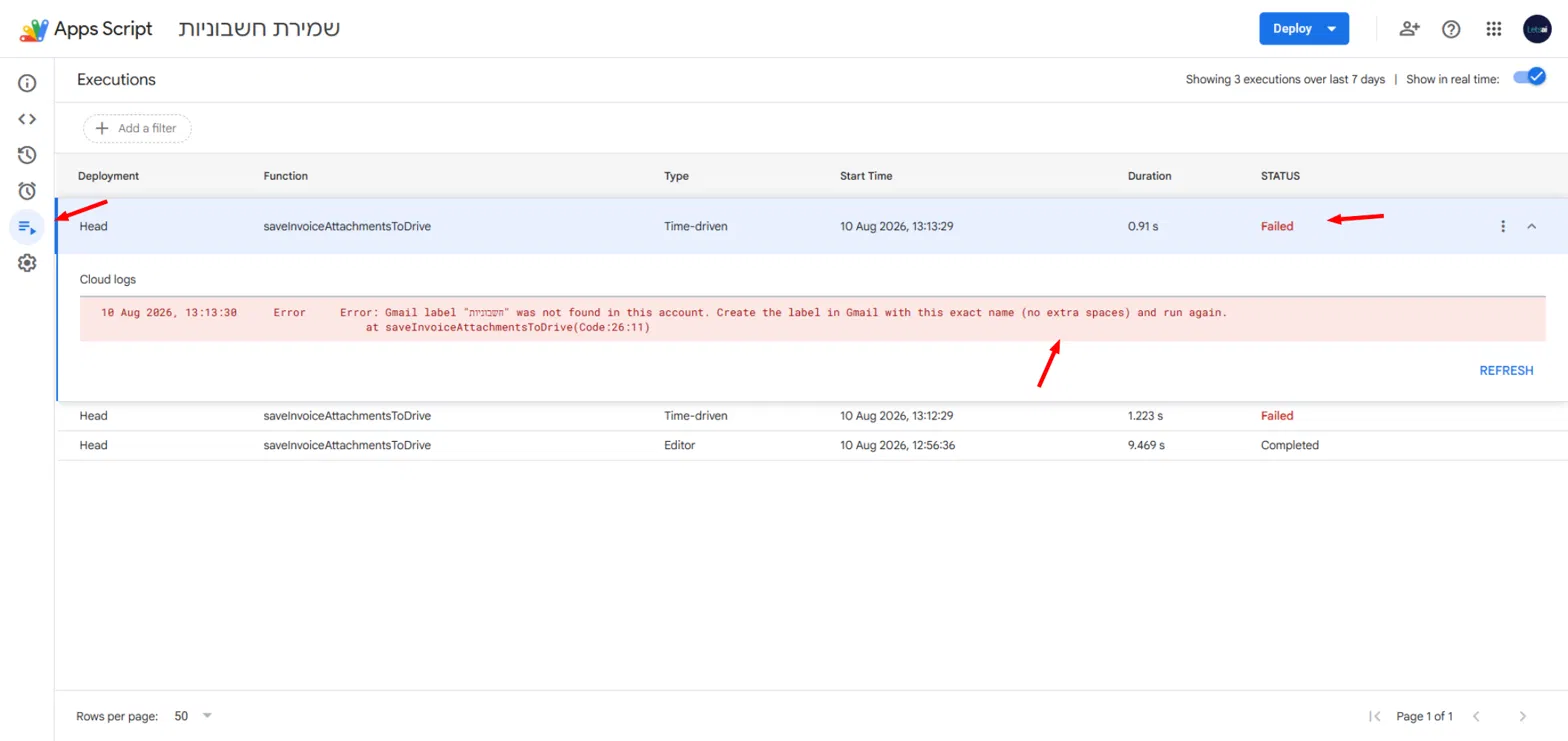Click the Completed status text

coord(1290,446)
